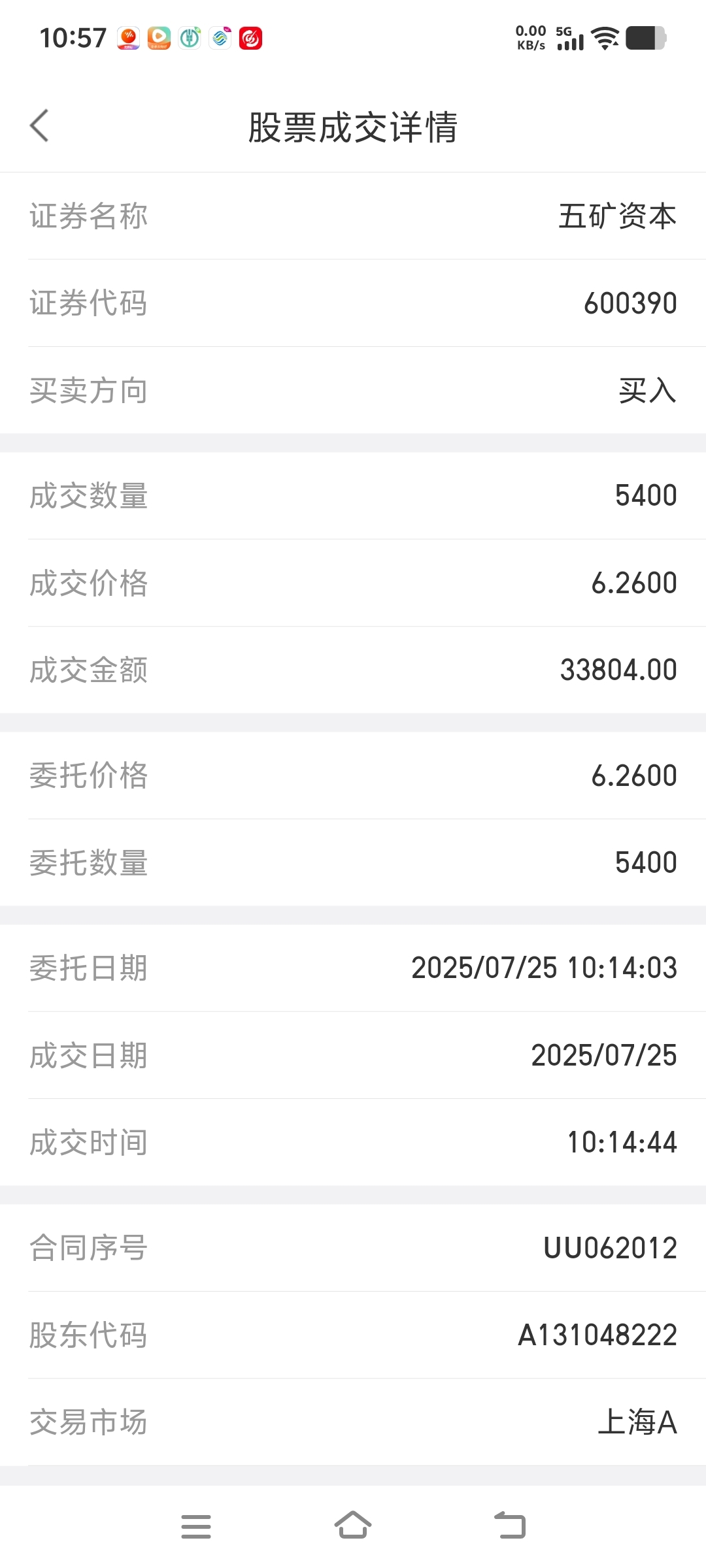706x1568 pixels.
Task: Tap the Wi-Fi status bar icon
Action: point(606,38)
